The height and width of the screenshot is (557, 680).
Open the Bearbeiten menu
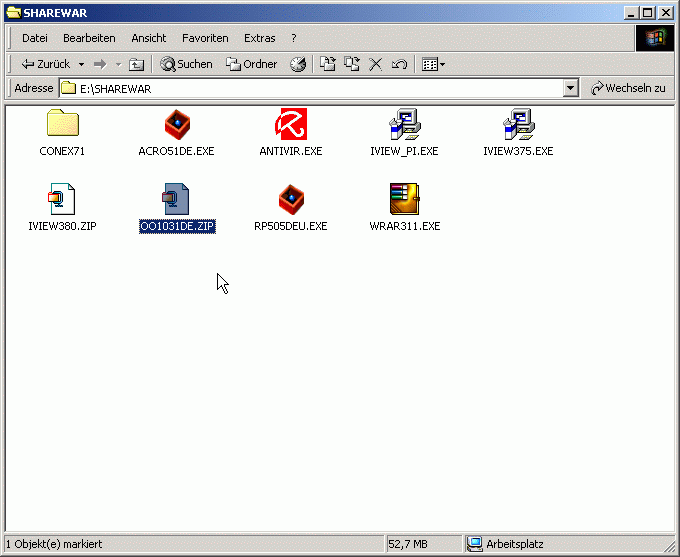pyautogui.click(x=89, y=38)
